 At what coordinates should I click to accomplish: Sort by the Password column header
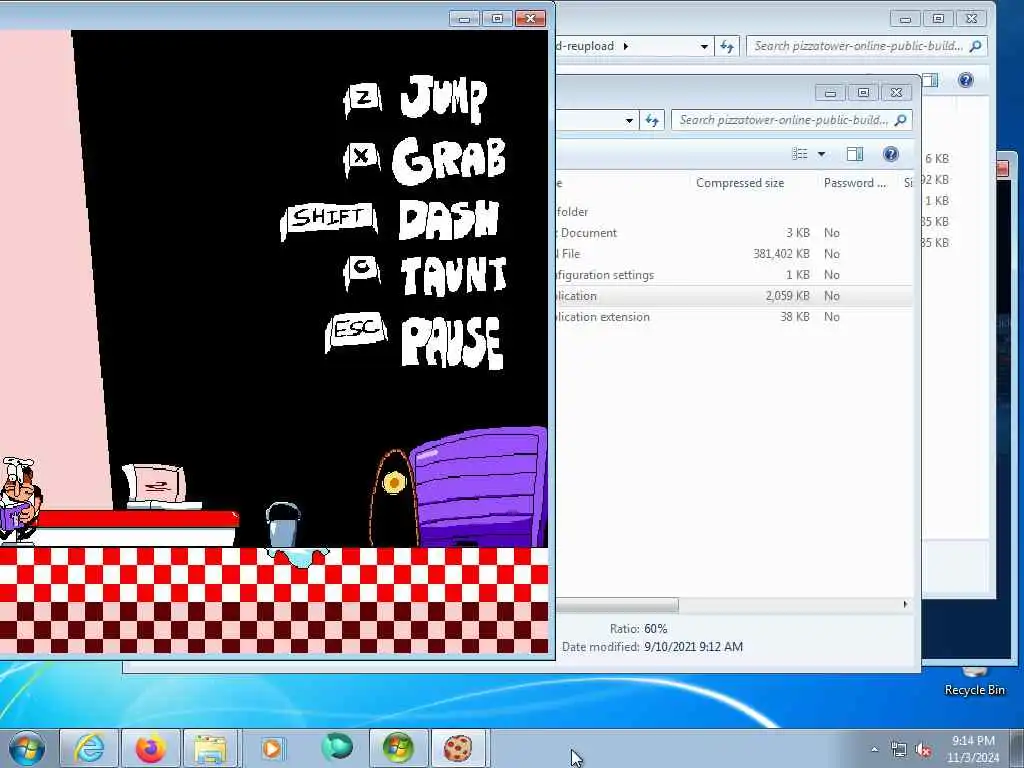(855, 183)
